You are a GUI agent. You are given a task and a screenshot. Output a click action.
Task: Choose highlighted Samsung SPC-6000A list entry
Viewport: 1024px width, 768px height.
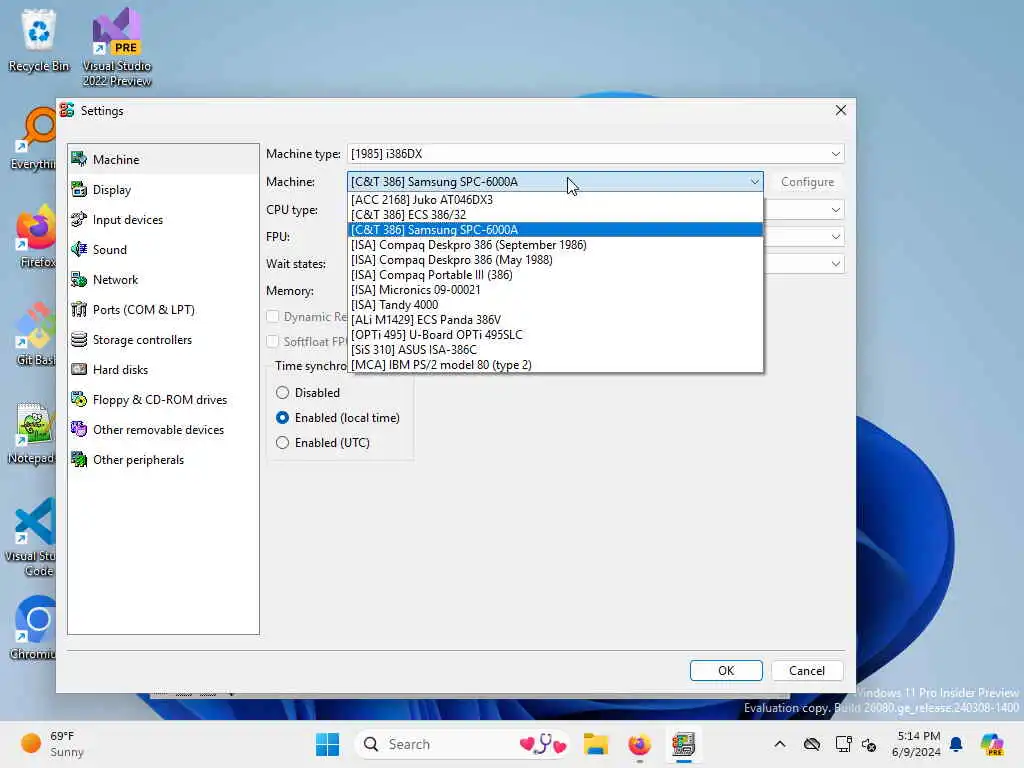coord(555,230)
